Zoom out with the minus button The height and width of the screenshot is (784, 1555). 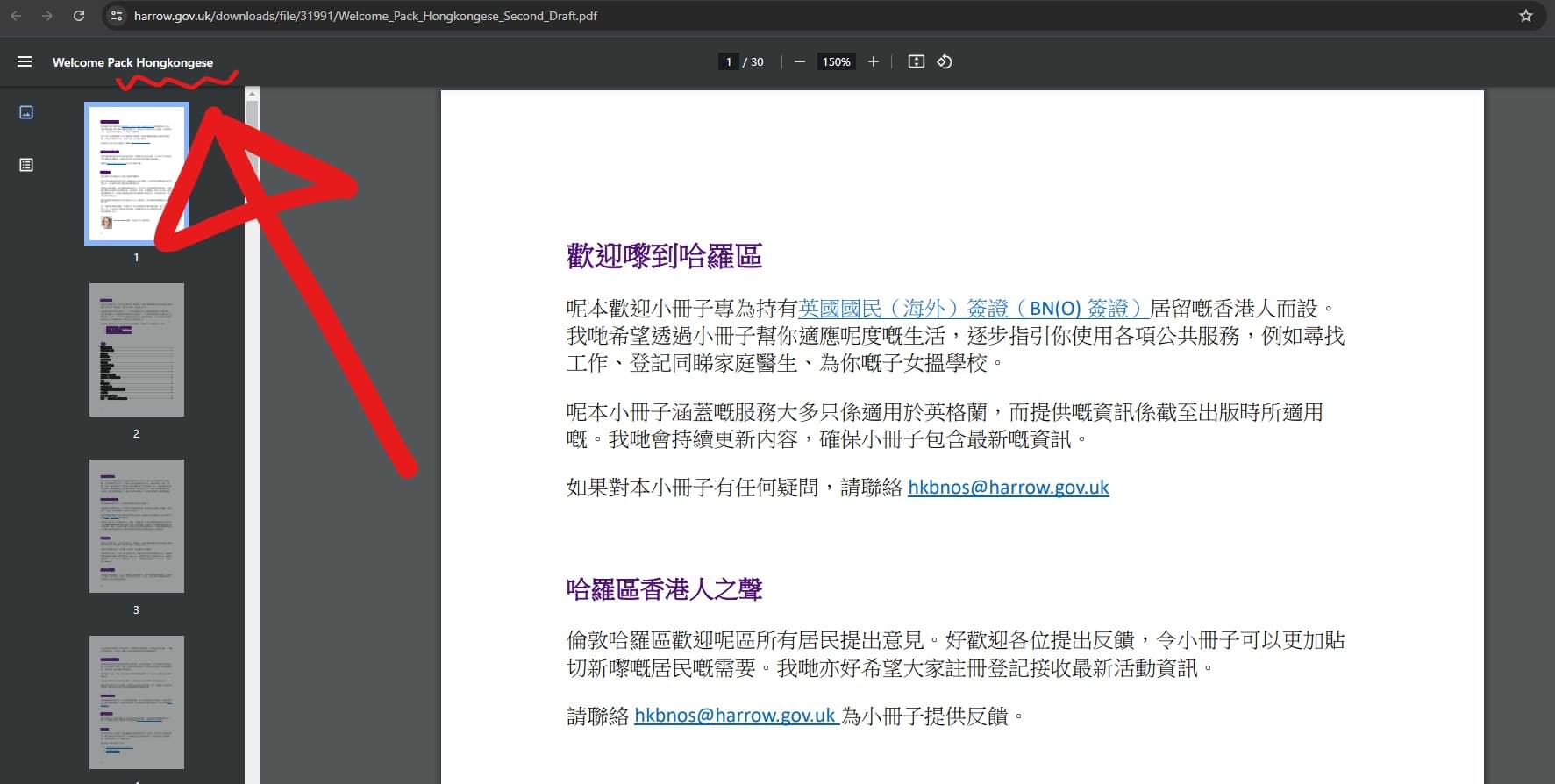[x=799, y=61]
